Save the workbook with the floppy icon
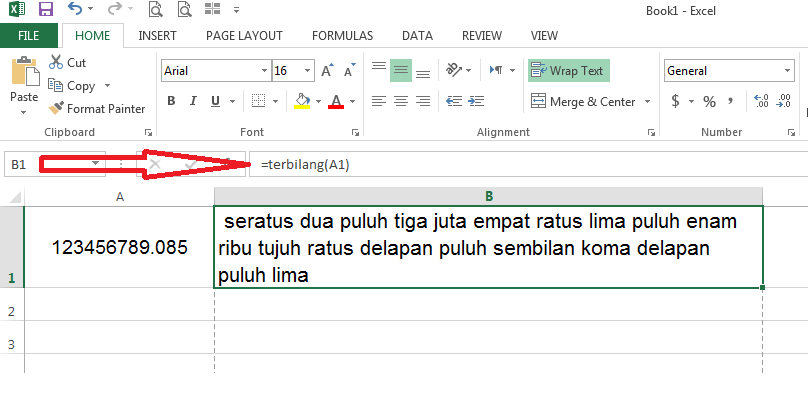This screenshot has width=808, height=408. pos(46,9)
